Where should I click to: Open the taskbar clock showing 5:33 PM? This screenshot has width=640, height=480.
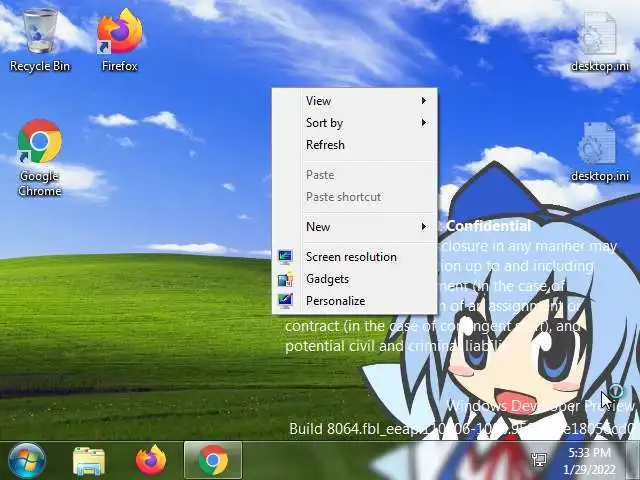point(589,460)
